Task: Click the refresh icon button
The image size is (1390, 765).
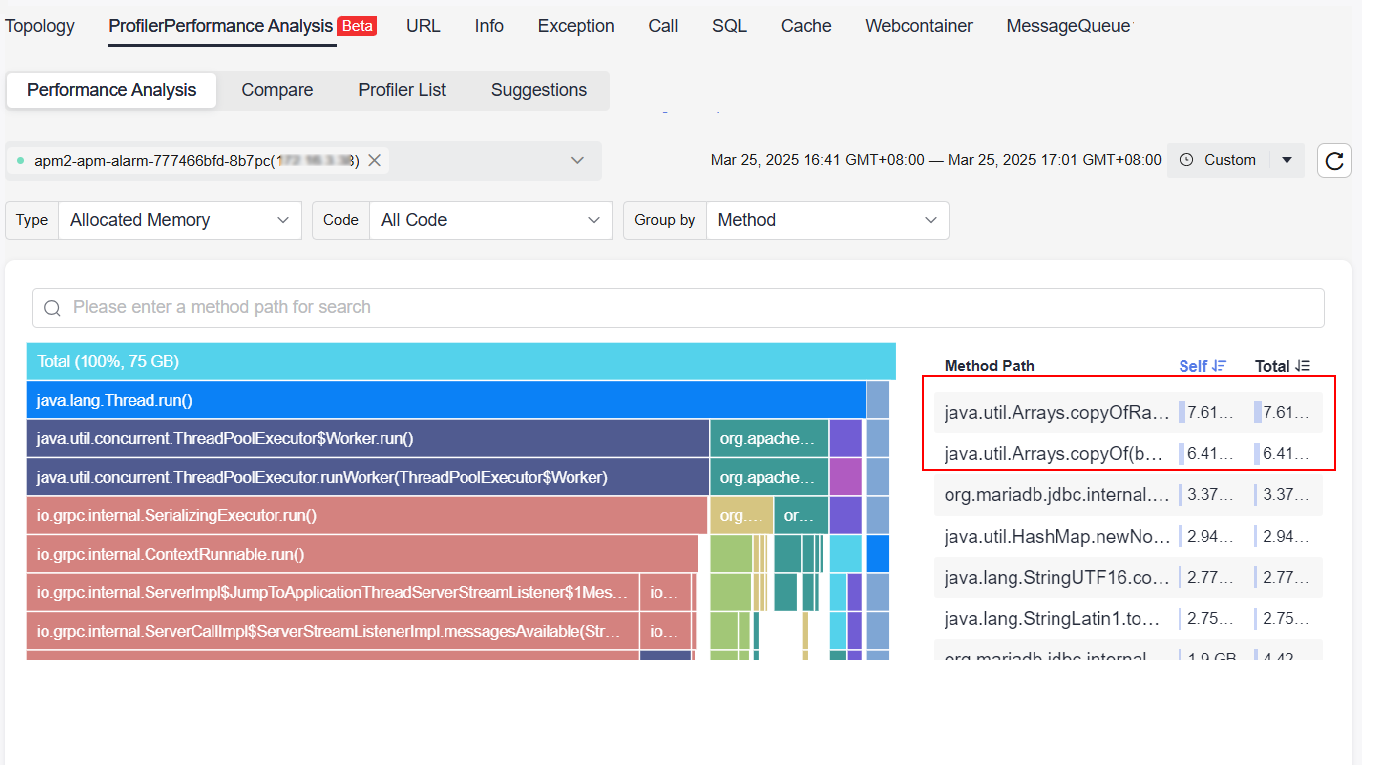Action: 1335,160
